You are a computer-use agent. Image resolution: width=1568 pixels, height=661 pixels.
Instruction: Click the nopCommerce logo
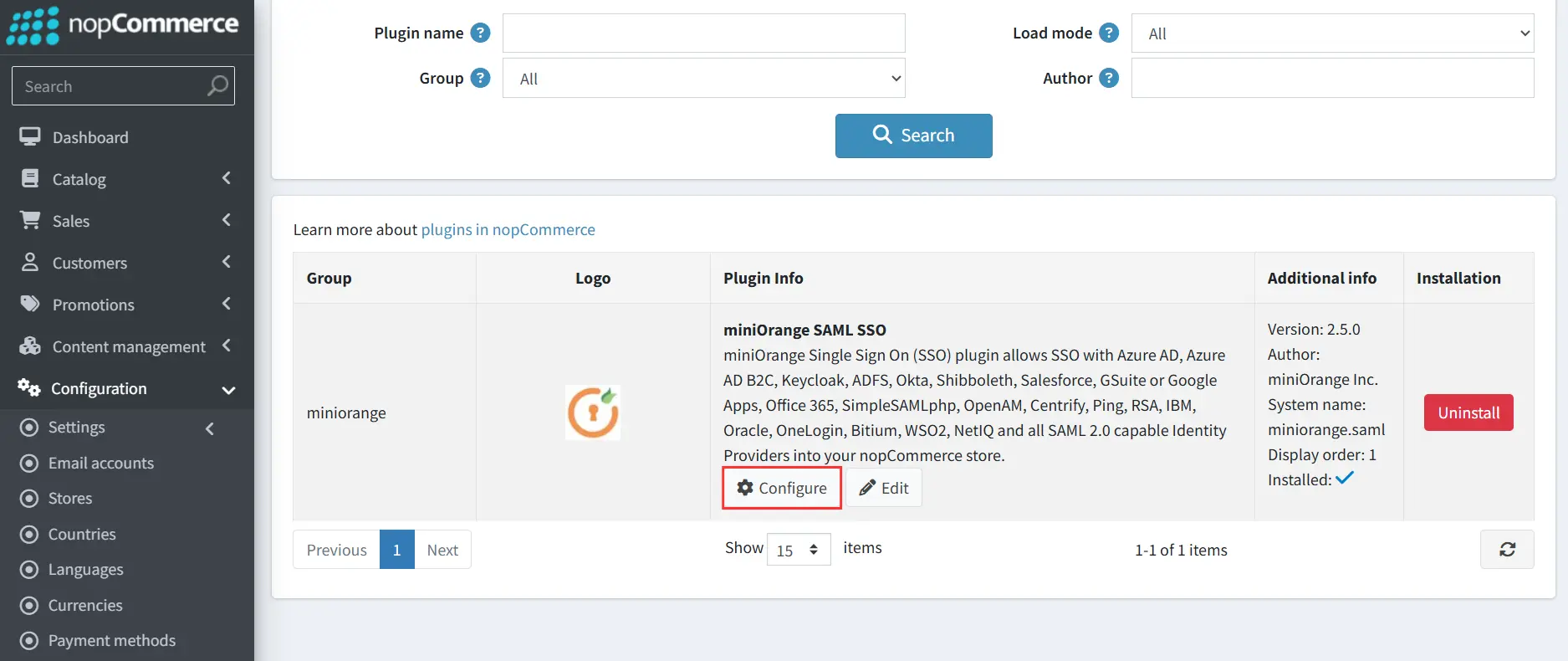pyautogui.click(x=122, y=25)
